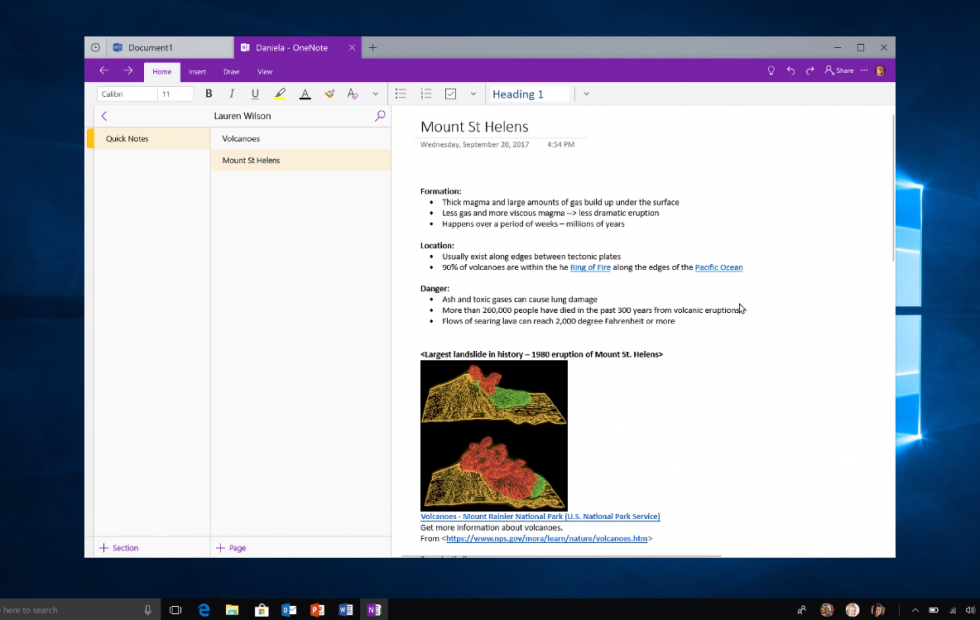This screenshot has height=620, width=980.
Task: Go forward with the ribbon forward arrow
Action: pos(128,71)
